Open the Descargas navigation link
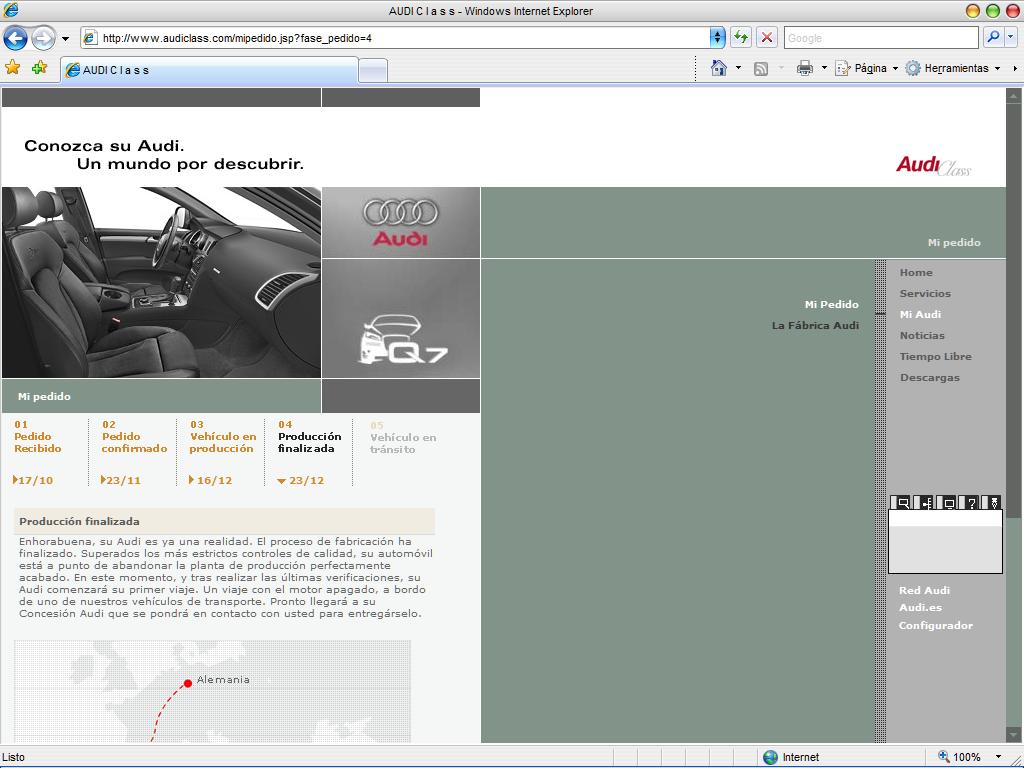Viewport: 1024px width, 768px height. pos(930,377)
